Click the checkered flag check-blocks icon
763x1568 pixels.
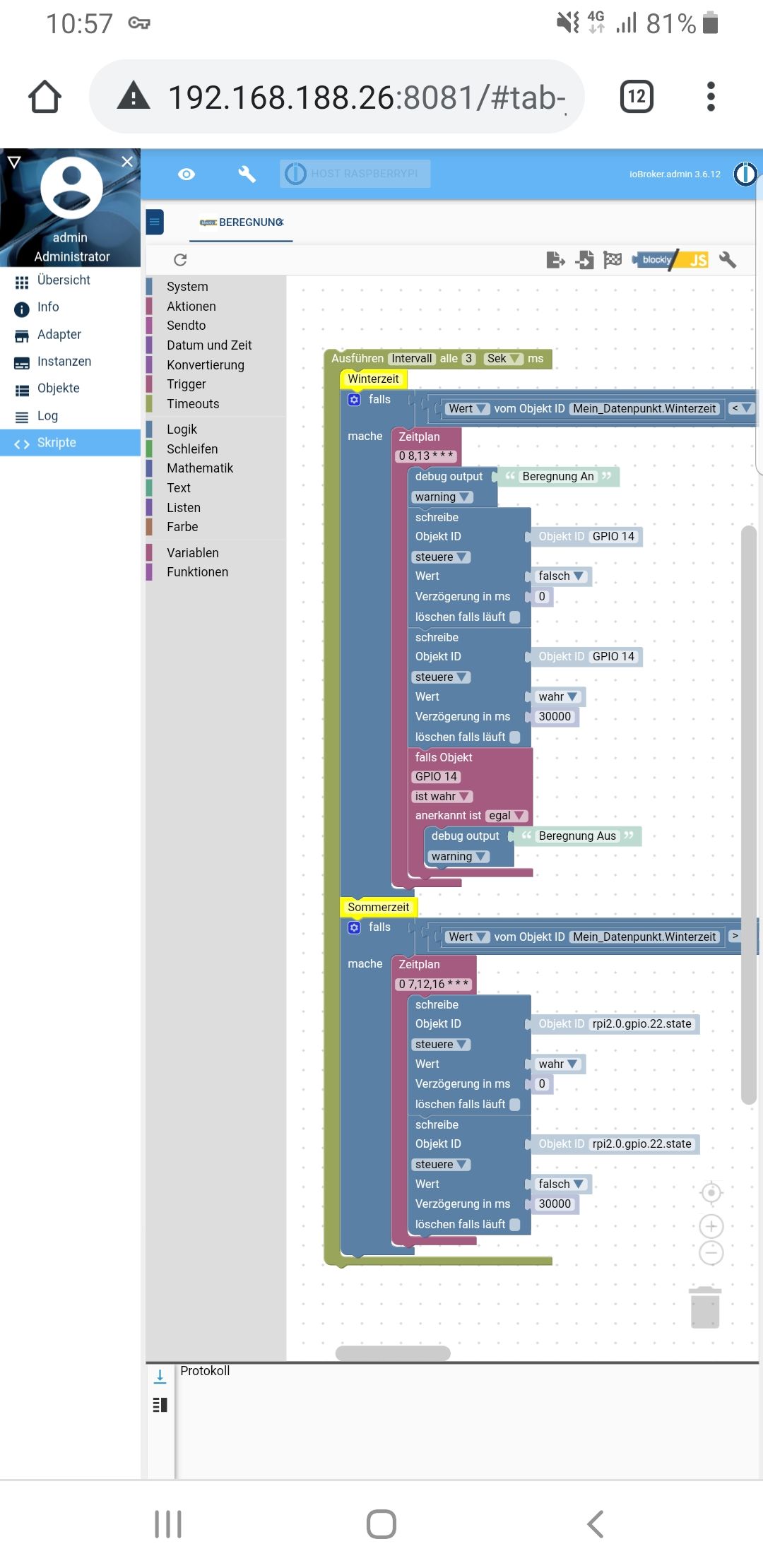point(613,260)
